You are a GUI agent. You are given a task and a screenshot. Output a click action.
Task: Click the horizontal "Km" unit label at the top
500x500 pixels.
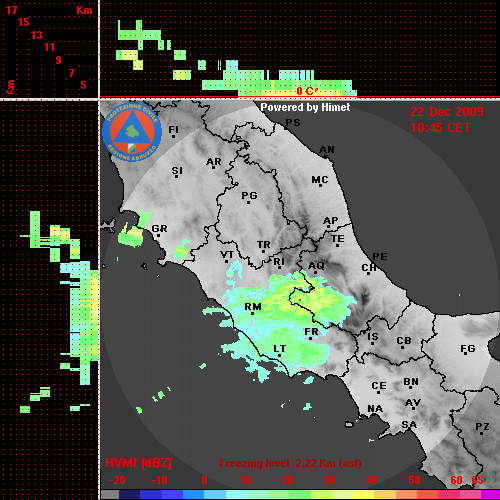pos(84,10)
